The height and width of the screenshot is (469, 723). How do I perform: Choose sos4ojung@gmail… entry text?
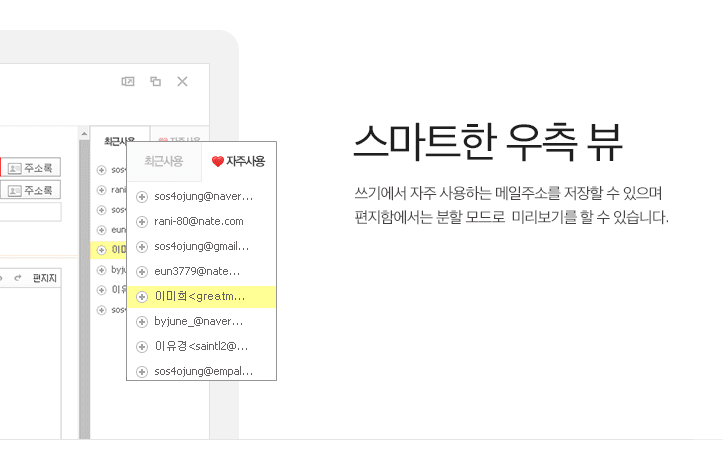click(x=201, y=246)
